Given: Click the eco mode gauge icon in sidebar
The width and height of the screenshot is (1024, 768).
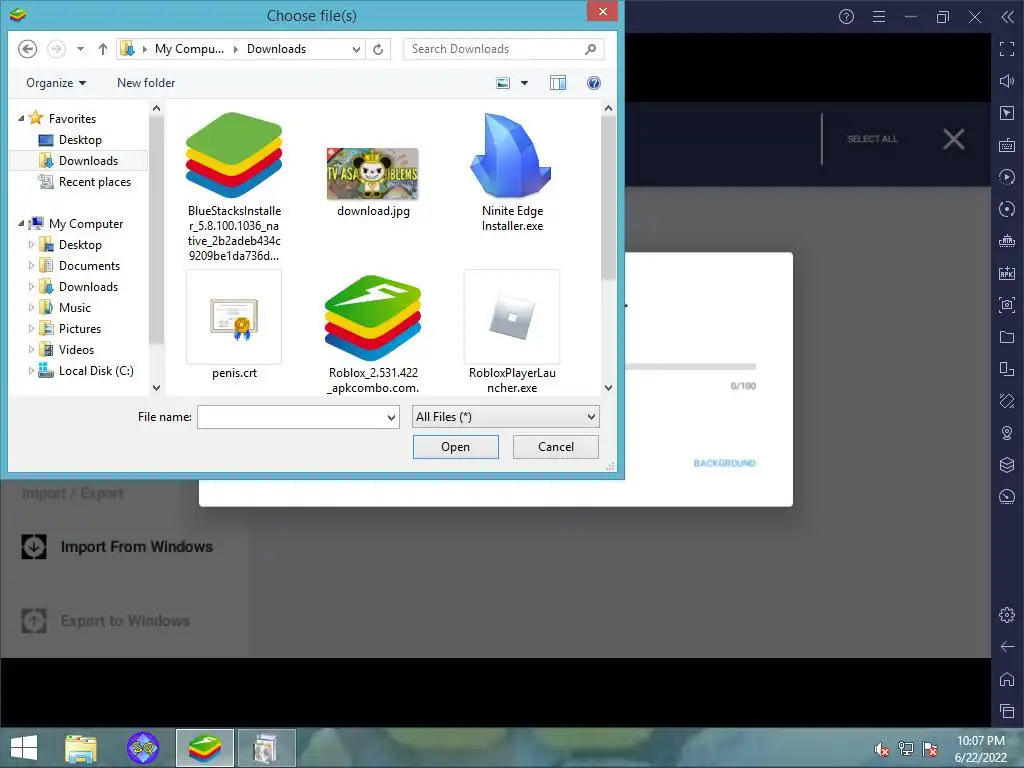Looking at the screenshot, I should 1007,497.
